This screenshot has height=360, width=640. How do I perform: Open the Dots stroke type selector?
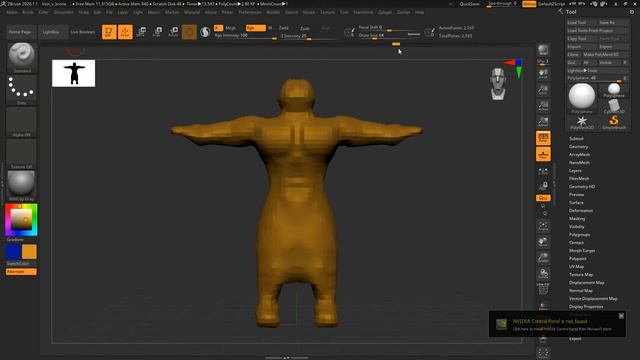pyautogui.click(x=21, y=90)
